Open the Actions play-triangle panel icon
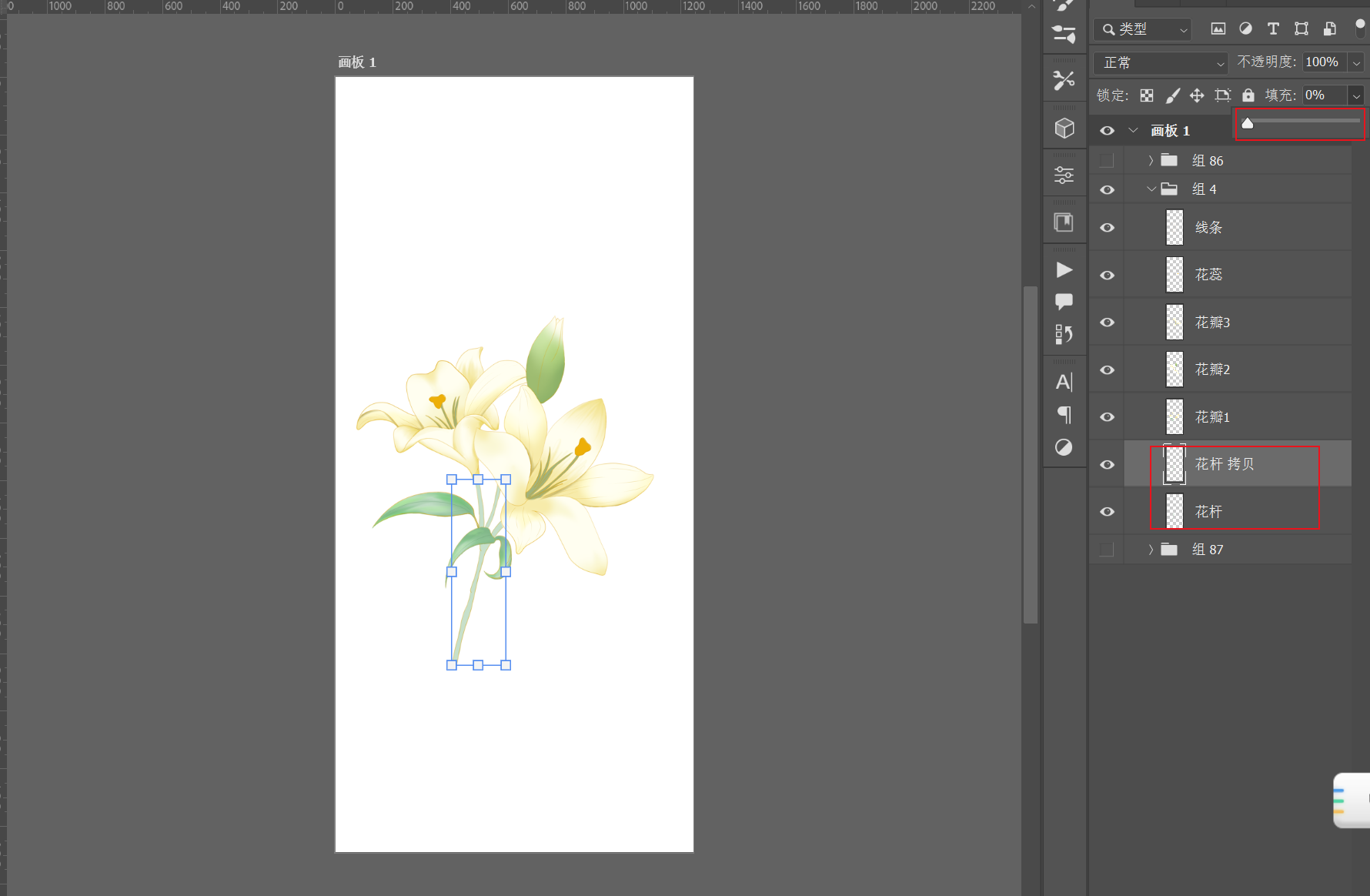 (x=1064, y=269)
